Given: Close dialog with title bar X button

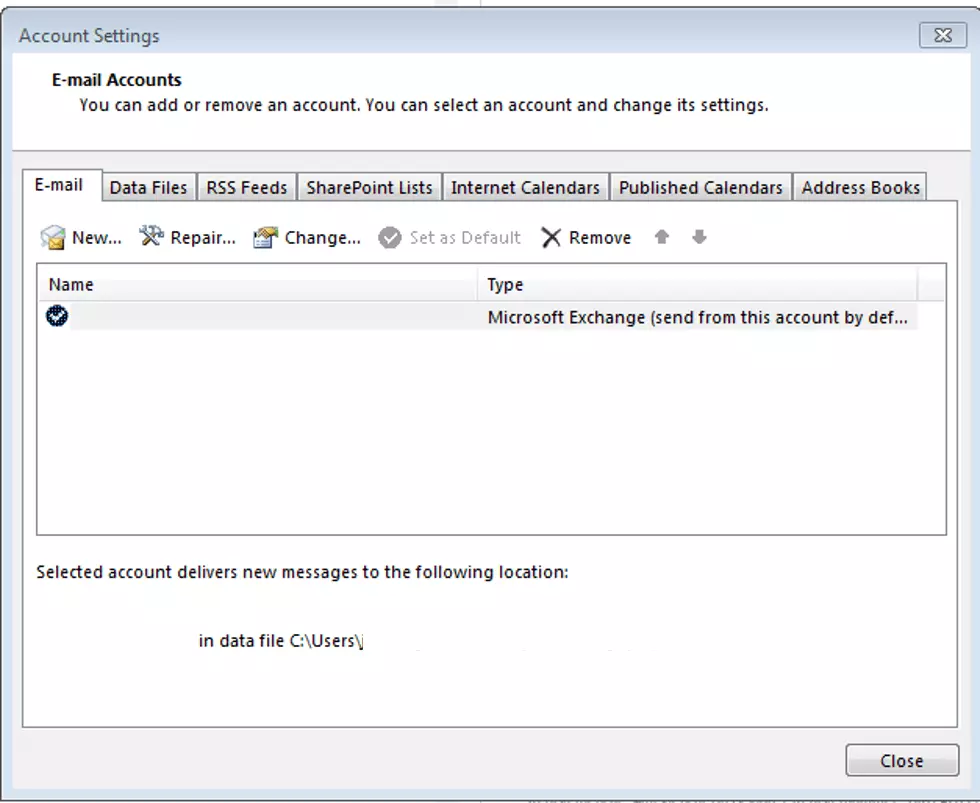Looking at the screenshot, I should tap(942, 35).
